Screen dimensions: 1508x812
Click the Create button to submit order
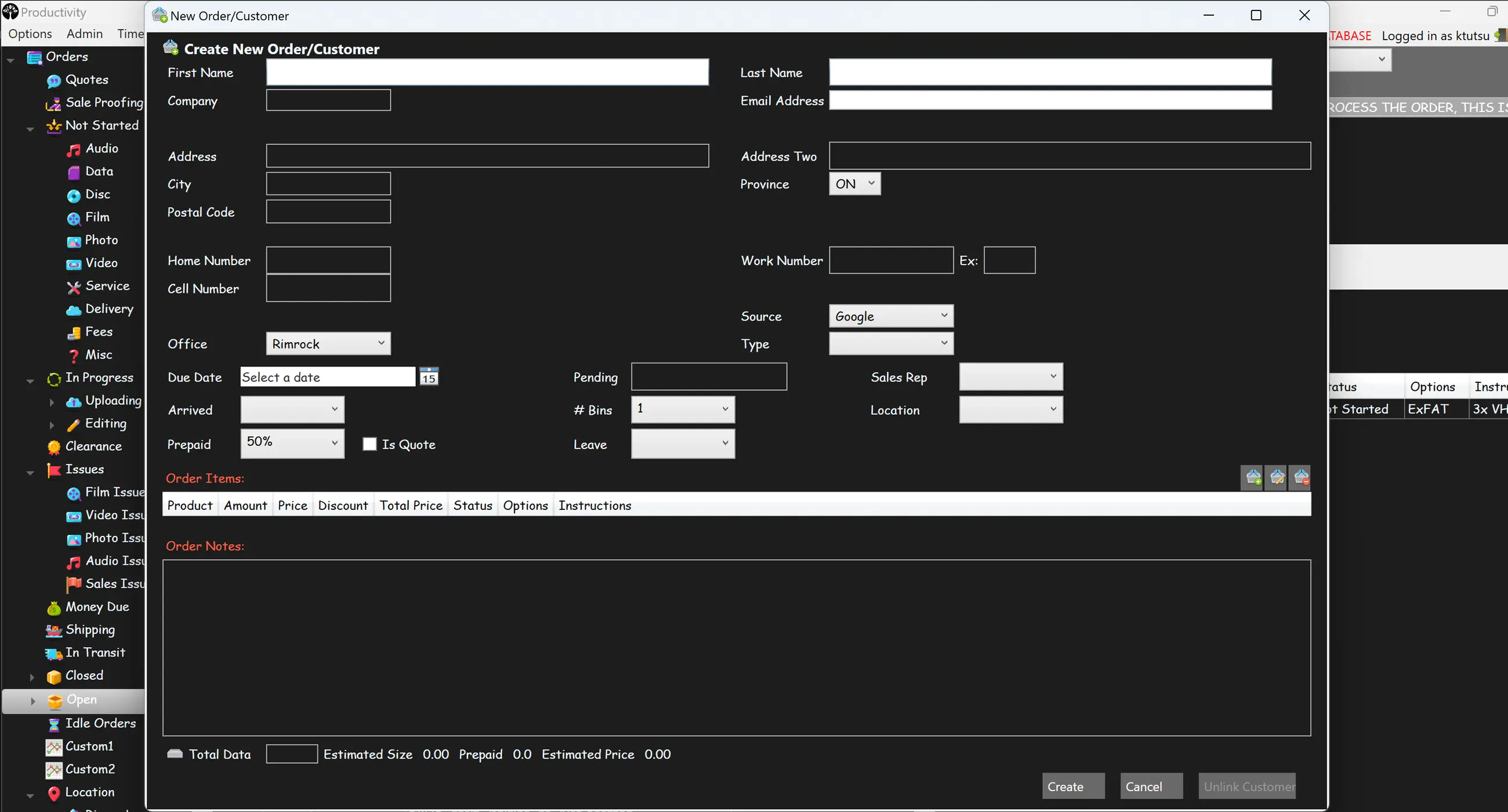click(x=1065, y=786)
